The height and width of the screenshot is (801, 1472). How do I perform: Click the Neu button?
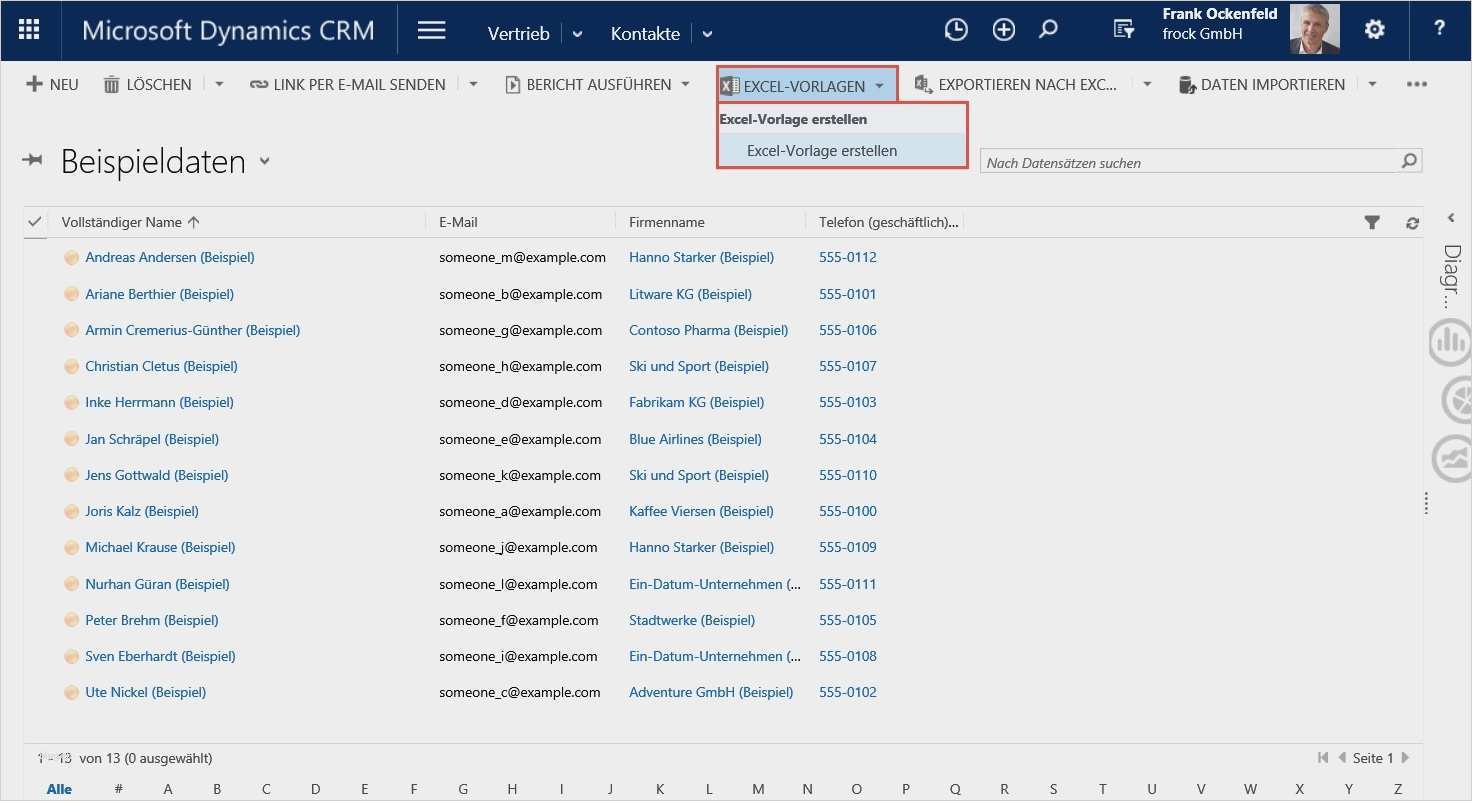(52, 85)
